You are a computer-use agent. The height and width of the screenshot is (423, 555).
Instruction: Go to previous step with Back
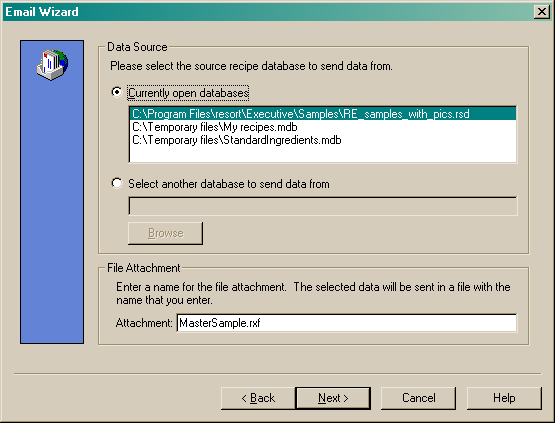258,398
